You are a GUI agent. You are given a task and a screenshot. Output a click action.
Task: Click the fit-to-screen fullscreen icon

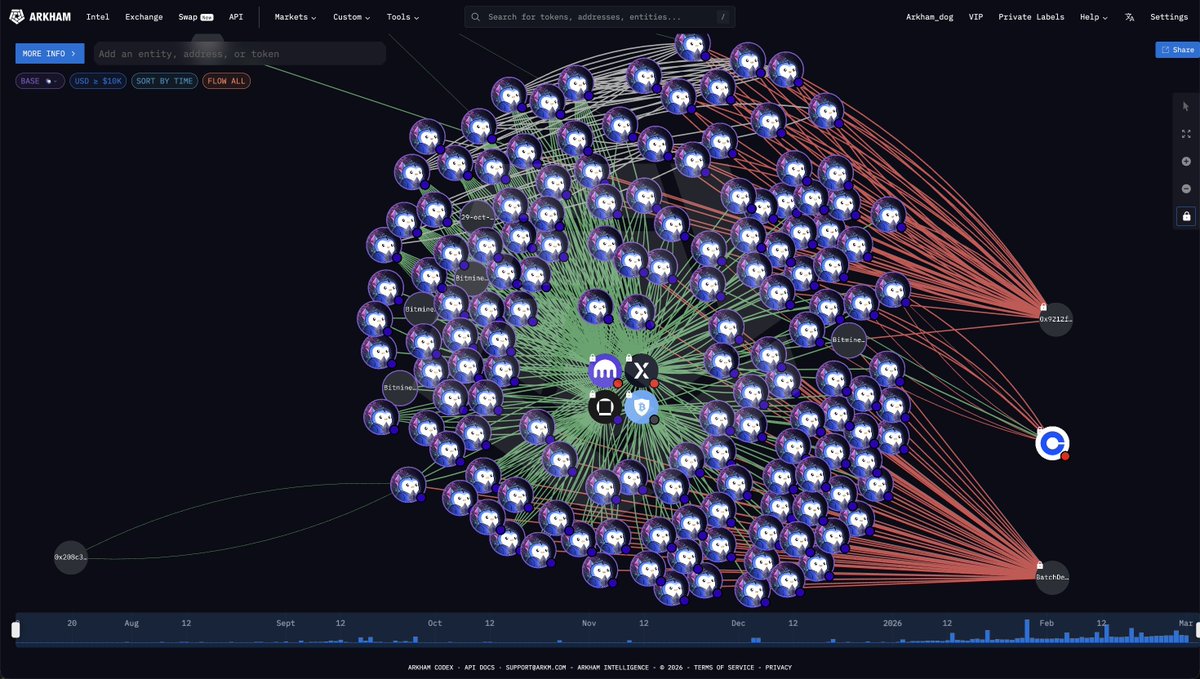click(x=1186, y=134)
